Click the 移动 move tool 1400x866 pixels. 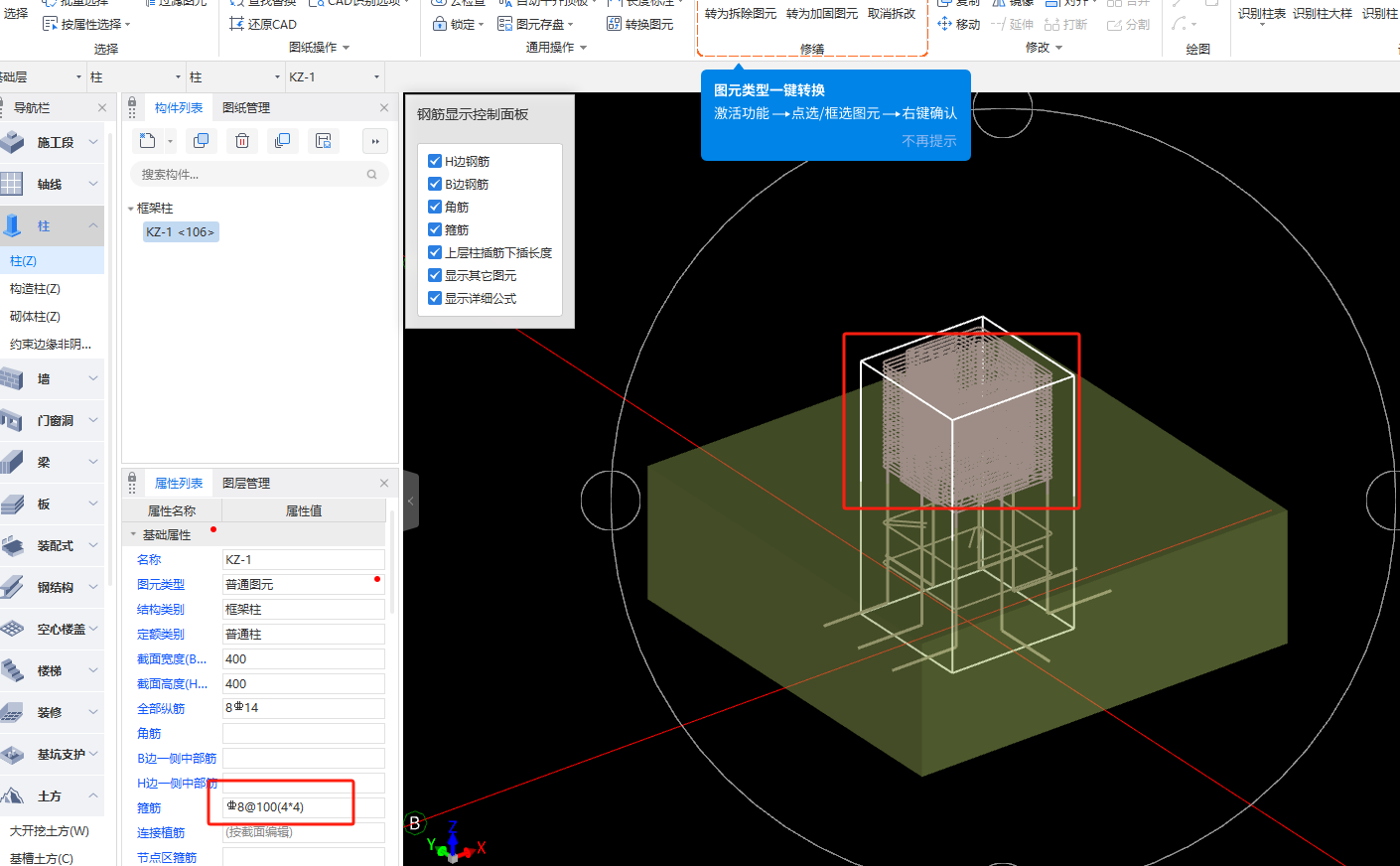coord(958,24)
